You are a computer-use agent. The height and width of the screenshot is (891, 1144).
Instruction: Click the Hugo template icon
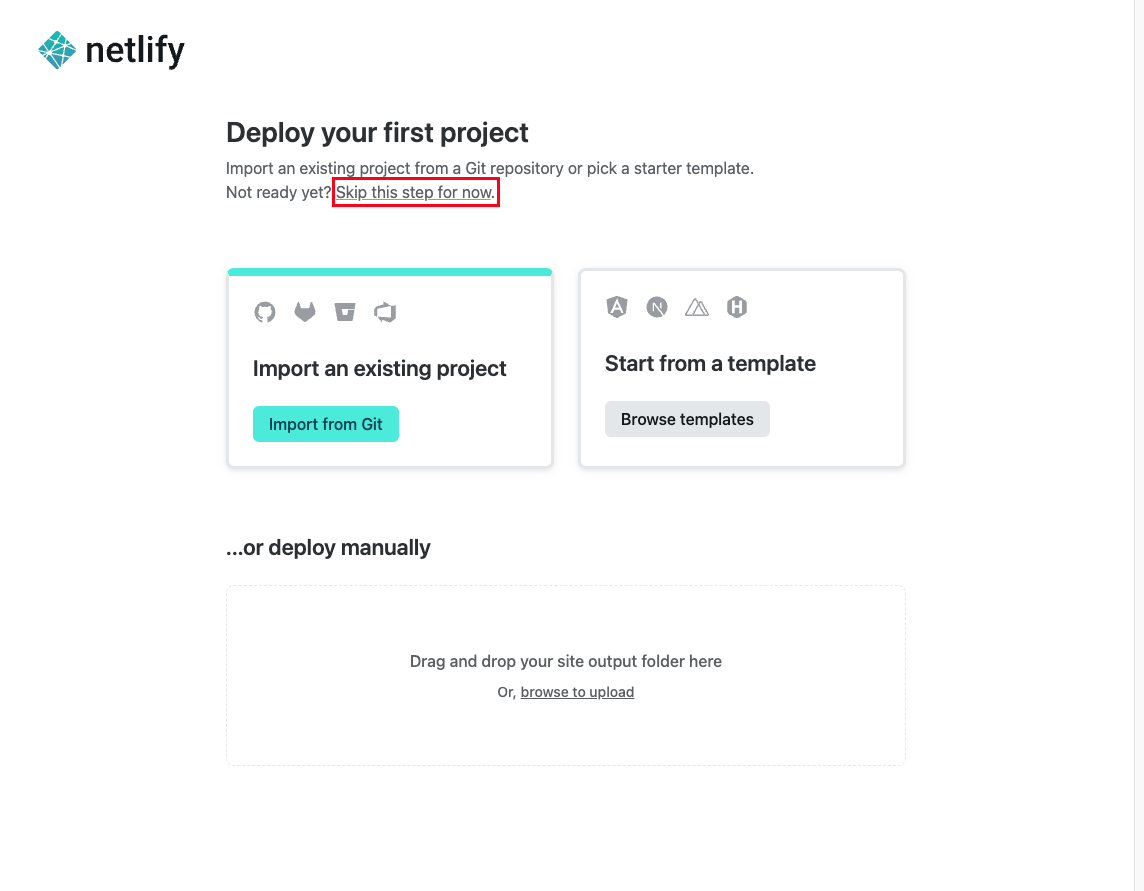(x=737, y=307)
